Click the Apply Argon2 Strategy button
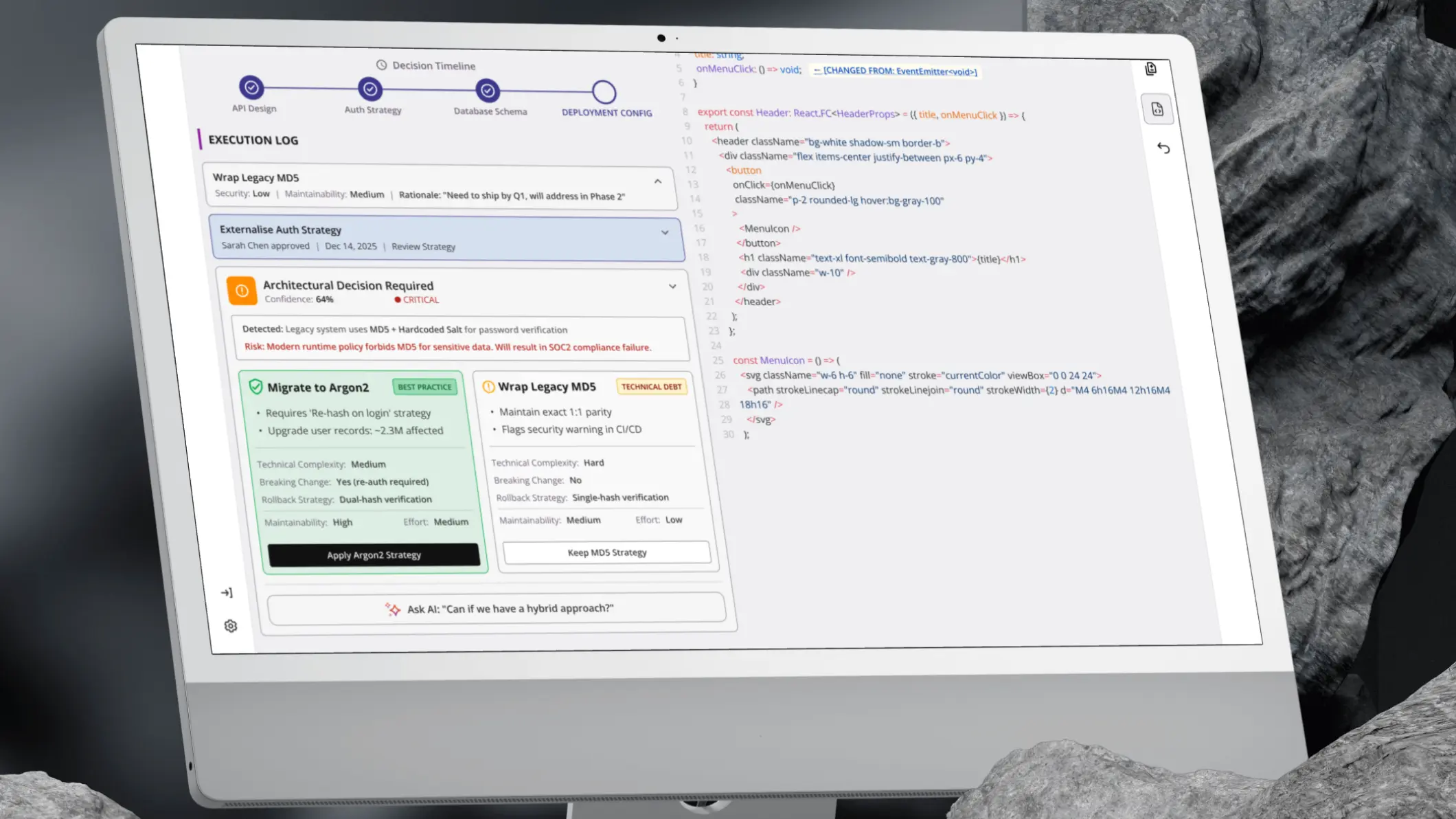Image resolution: width=1456 pixels, height=819 pixels. pyautogui.click(x=374, y=555)
